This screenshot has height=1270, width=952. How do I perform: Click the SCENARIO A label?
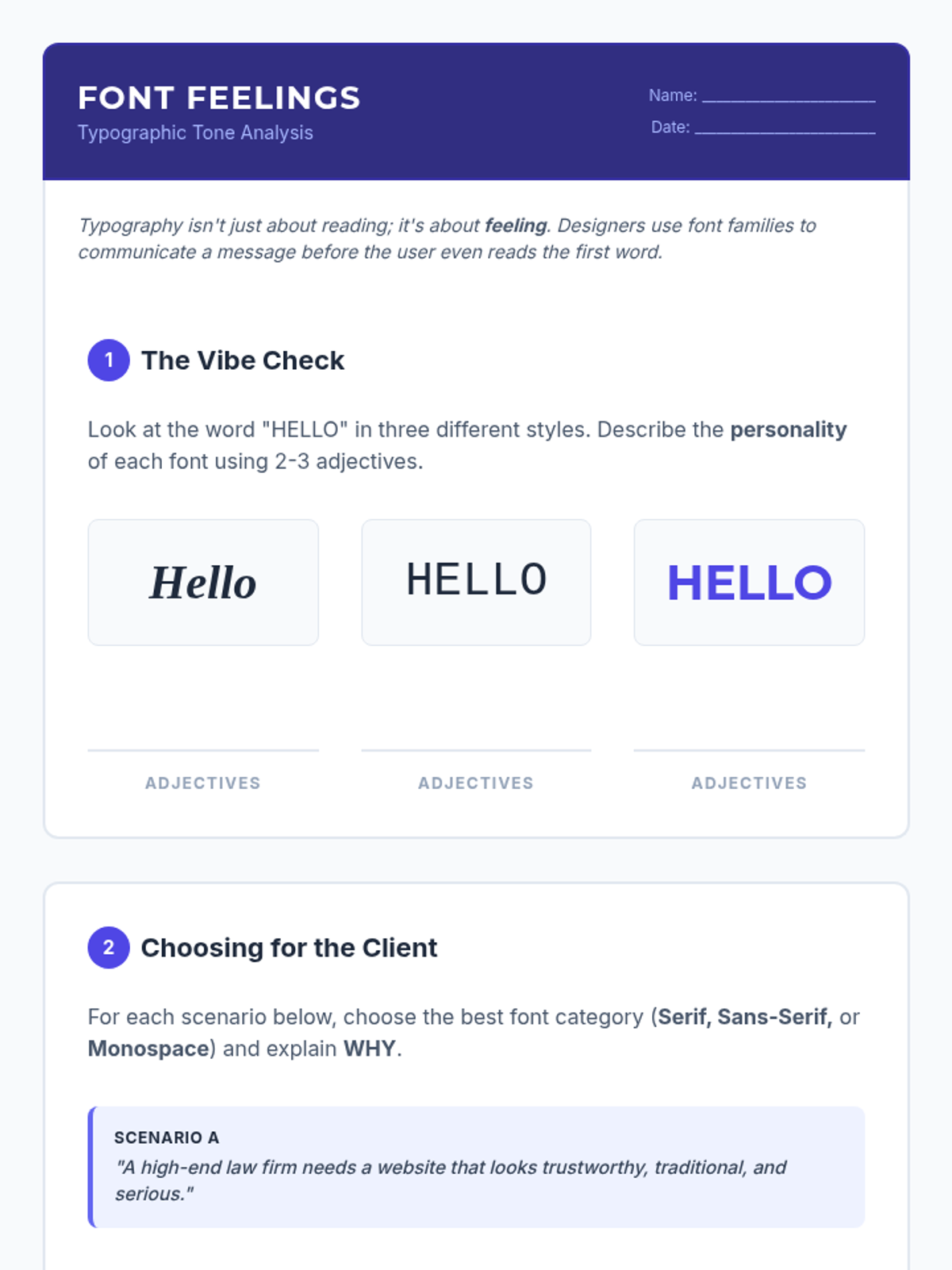click(x=167, y=1137)
